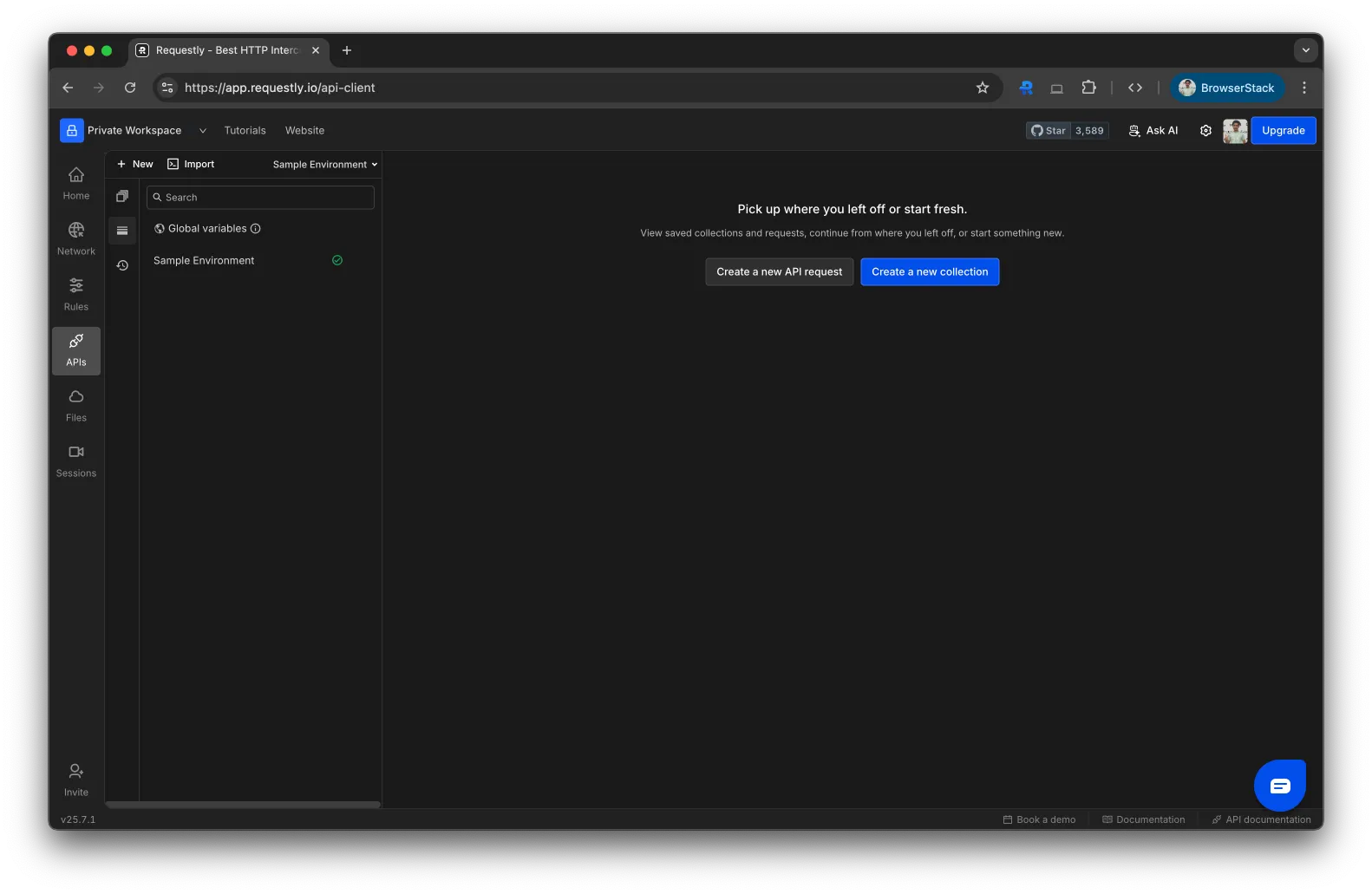Viewport: 1372px width, 894px height.
Task: Select the environments panel icon
Action: coord(122,231)
